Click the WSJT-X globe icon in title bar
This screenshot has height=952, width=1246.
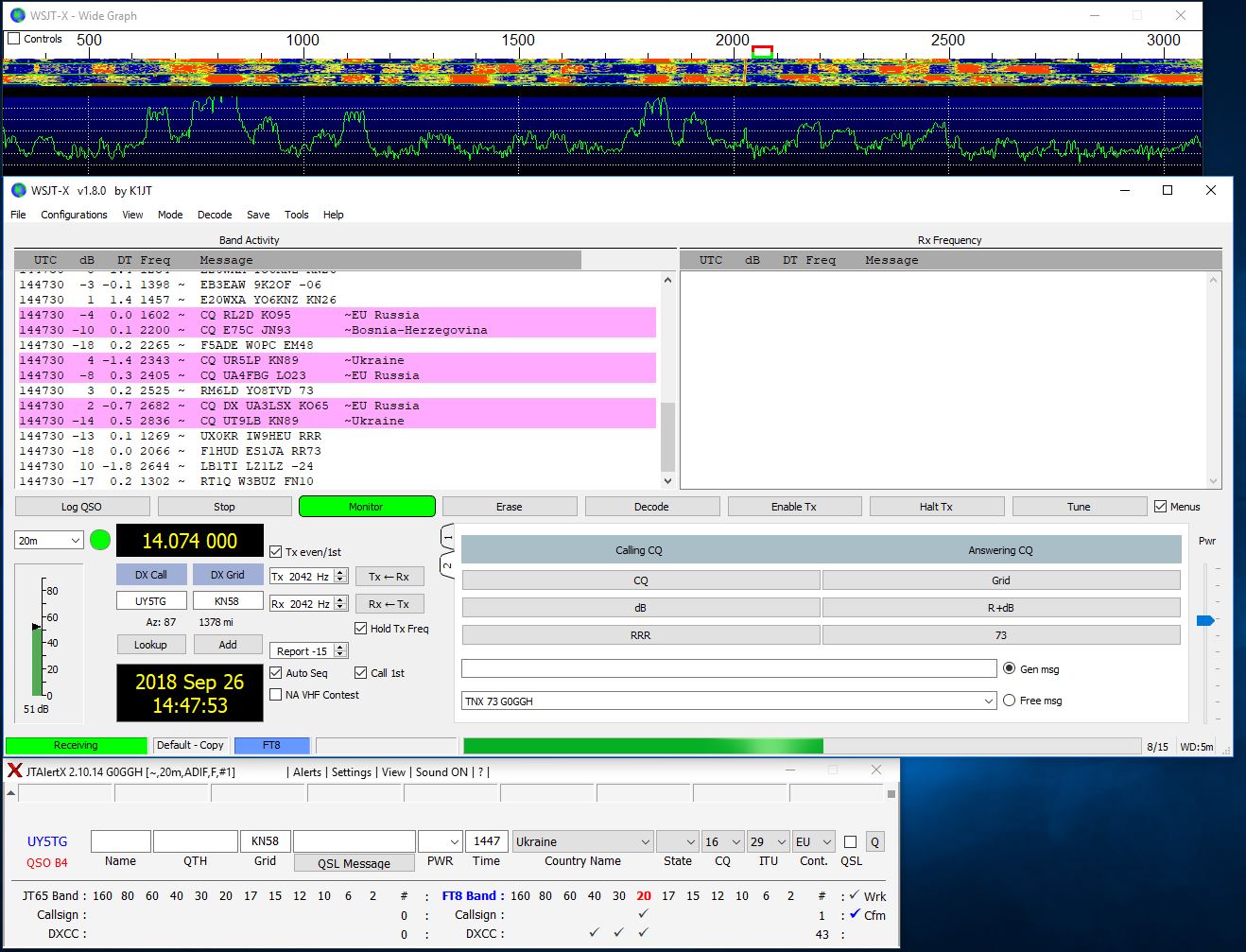point(18,190)
